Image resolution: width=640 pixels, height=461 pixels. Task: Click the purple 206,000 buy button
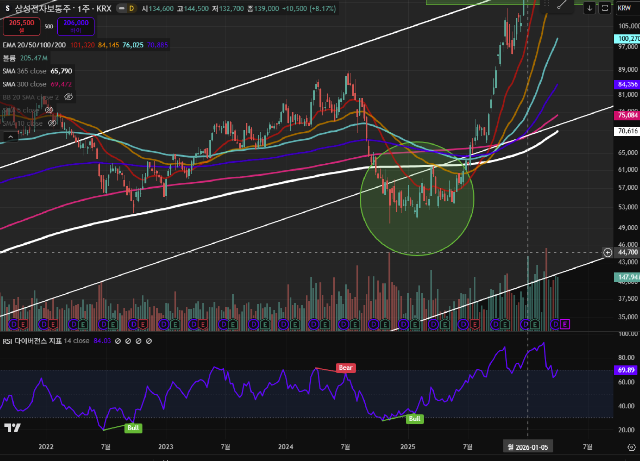(x=76, y=27)
